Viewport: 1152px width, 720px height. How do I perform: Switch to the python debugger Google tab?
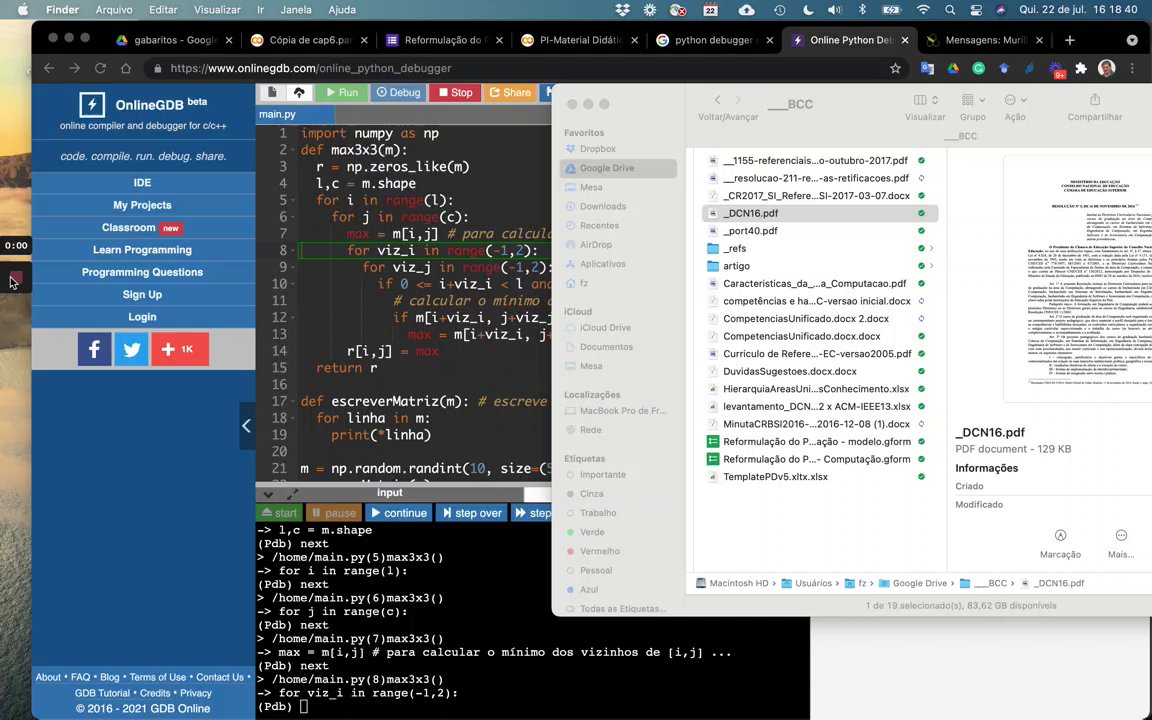714,40
